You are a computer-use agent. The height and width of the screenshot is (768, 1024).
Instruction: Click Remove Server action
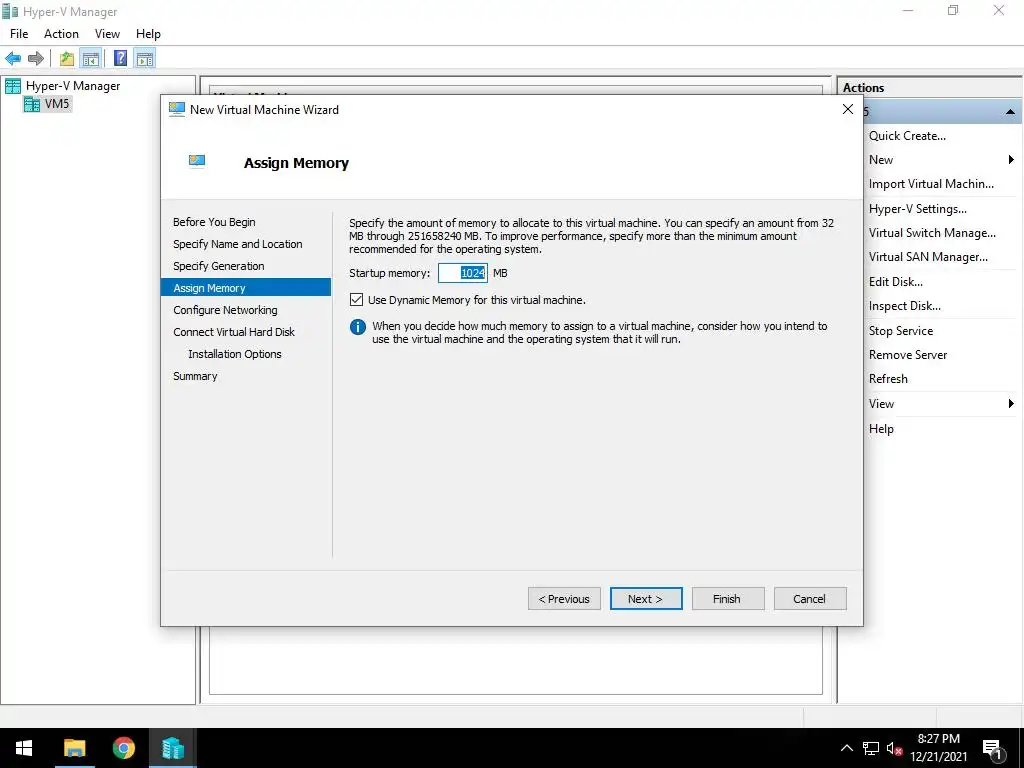click(x=908, y=355)
